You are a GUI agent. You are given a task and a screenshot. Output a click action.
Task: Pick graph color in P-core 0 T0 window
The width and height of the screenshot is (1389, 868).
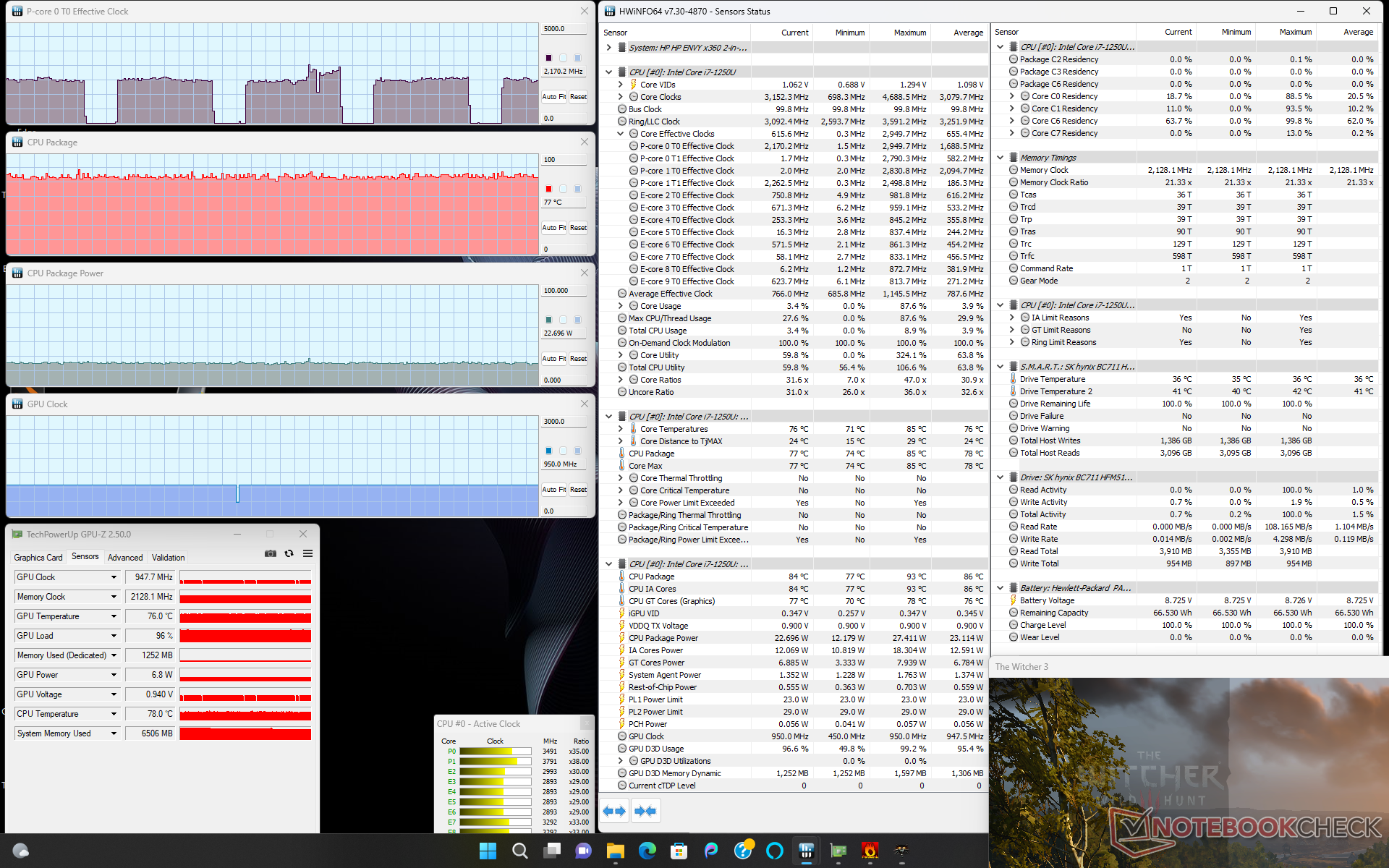548,58
